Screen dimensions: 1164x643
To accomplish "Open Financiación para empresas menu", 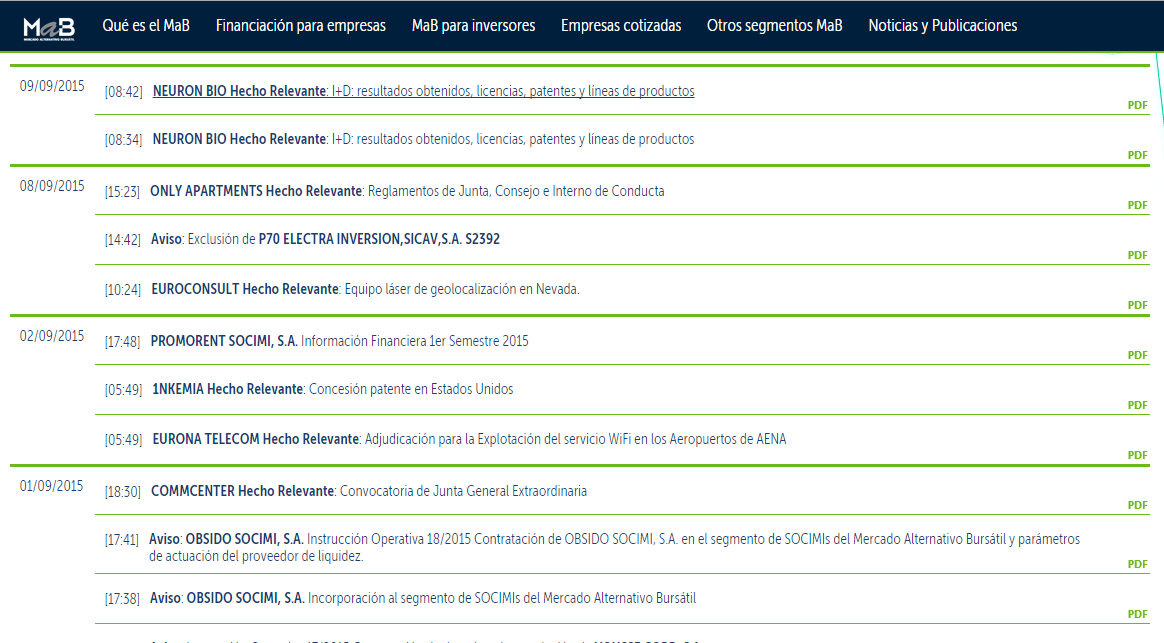I will pyautogui.click(x=301, y=25).
